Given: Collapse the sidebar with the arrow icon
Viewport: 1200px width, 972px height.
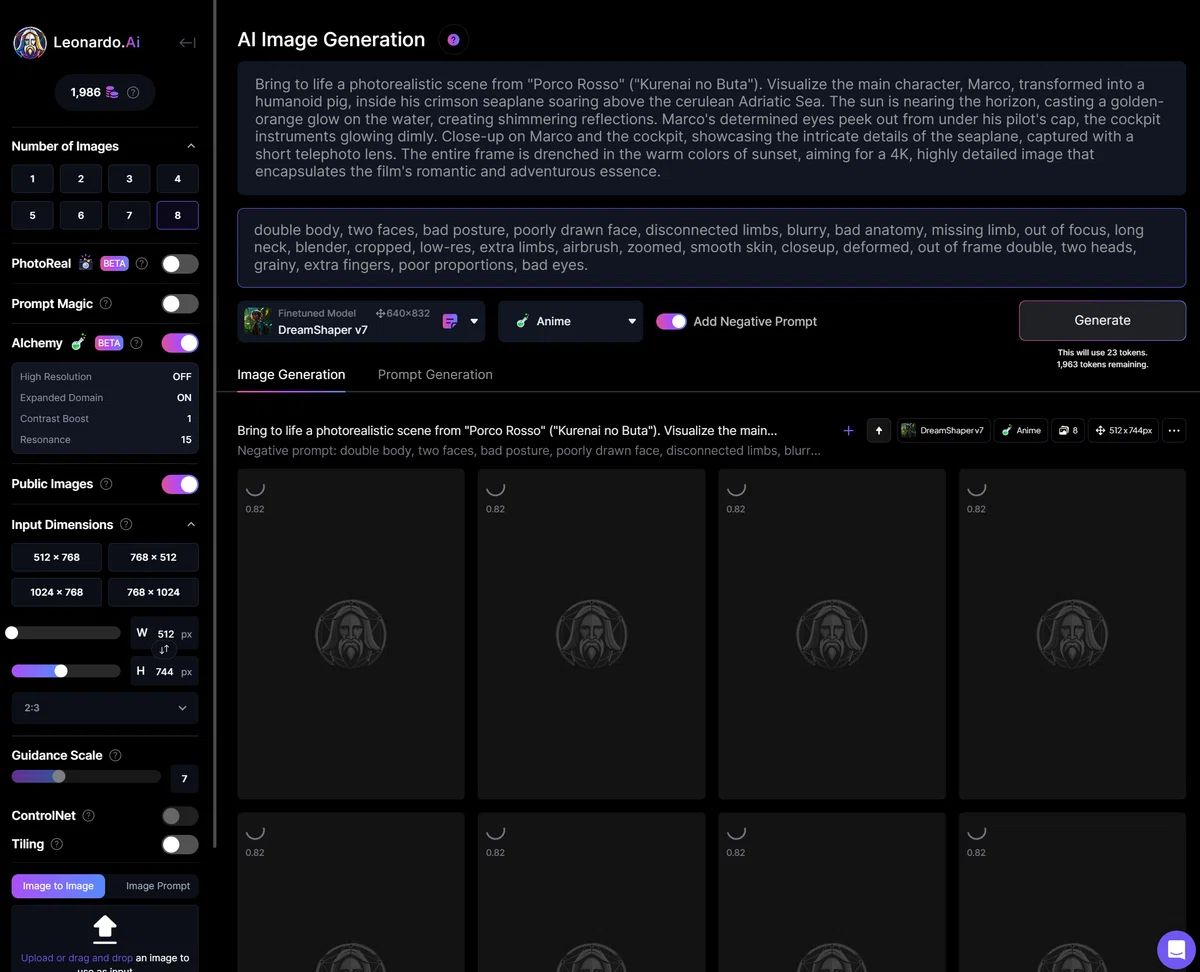Looking at the screenshot, I should coord(187,43).
